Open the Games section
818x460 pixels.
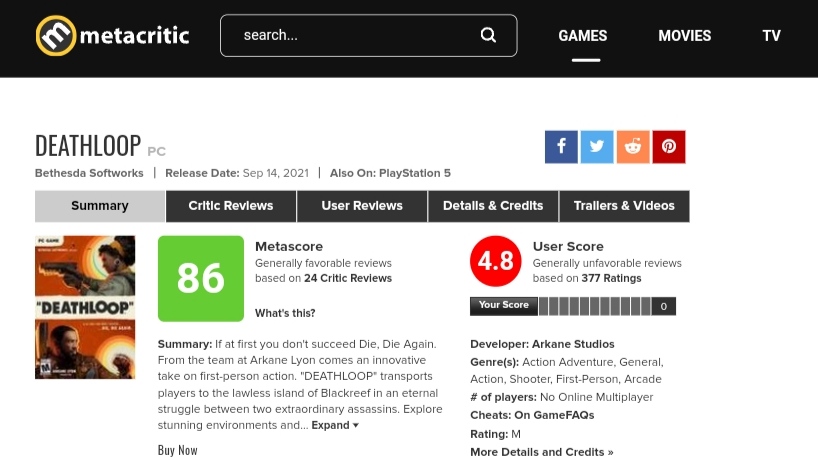[x=583, y=35]
